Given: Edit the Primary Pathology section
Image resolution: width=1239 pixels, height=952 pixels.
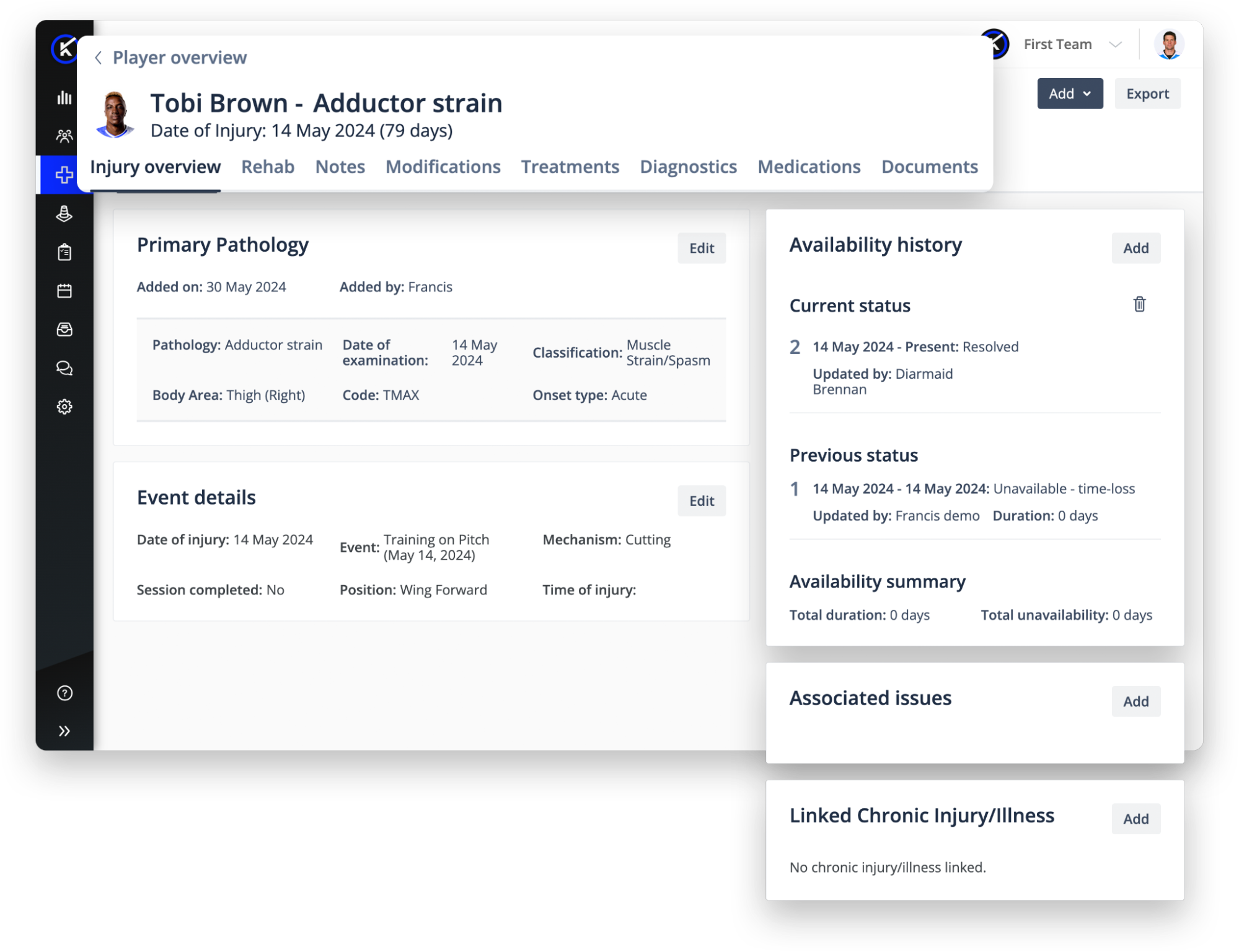Looking at the screenshot, I should 702,248.
